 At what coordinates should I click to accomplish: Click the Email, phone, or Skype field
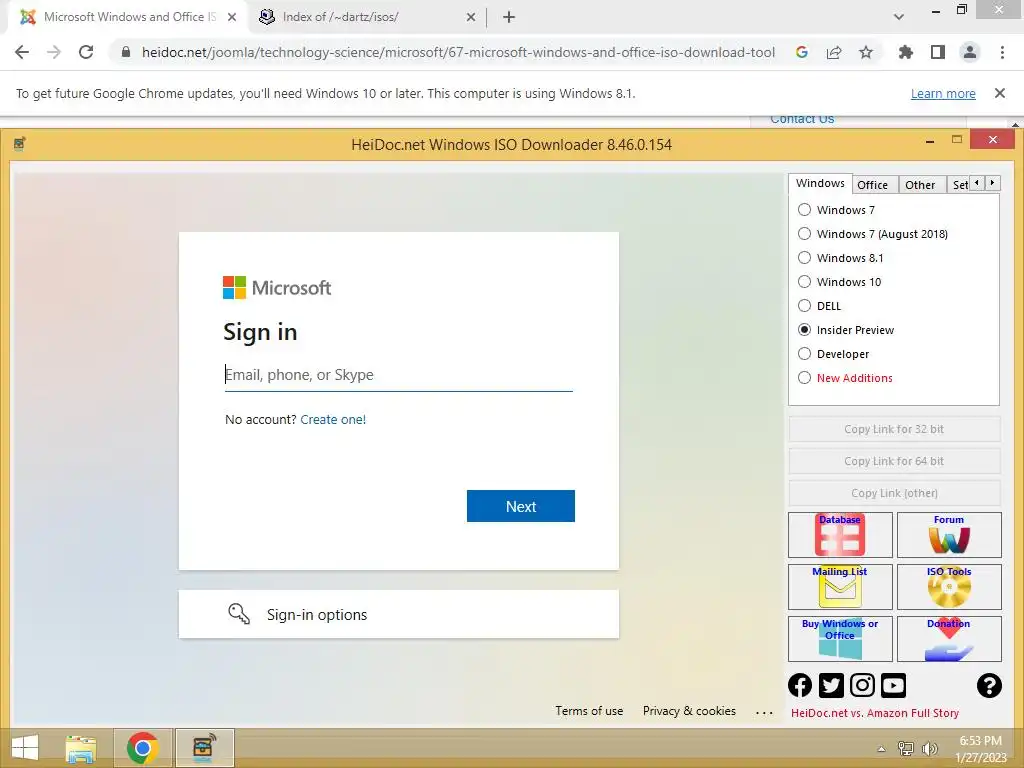tap(398, 375)
